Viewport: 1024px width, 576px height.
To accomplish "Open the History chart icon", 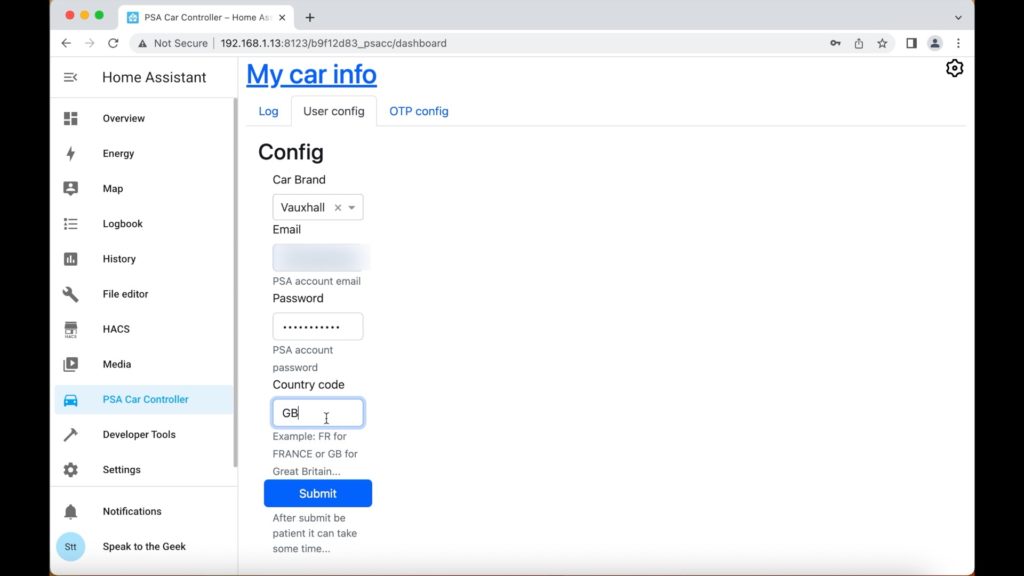I will [x=71, y=259].
